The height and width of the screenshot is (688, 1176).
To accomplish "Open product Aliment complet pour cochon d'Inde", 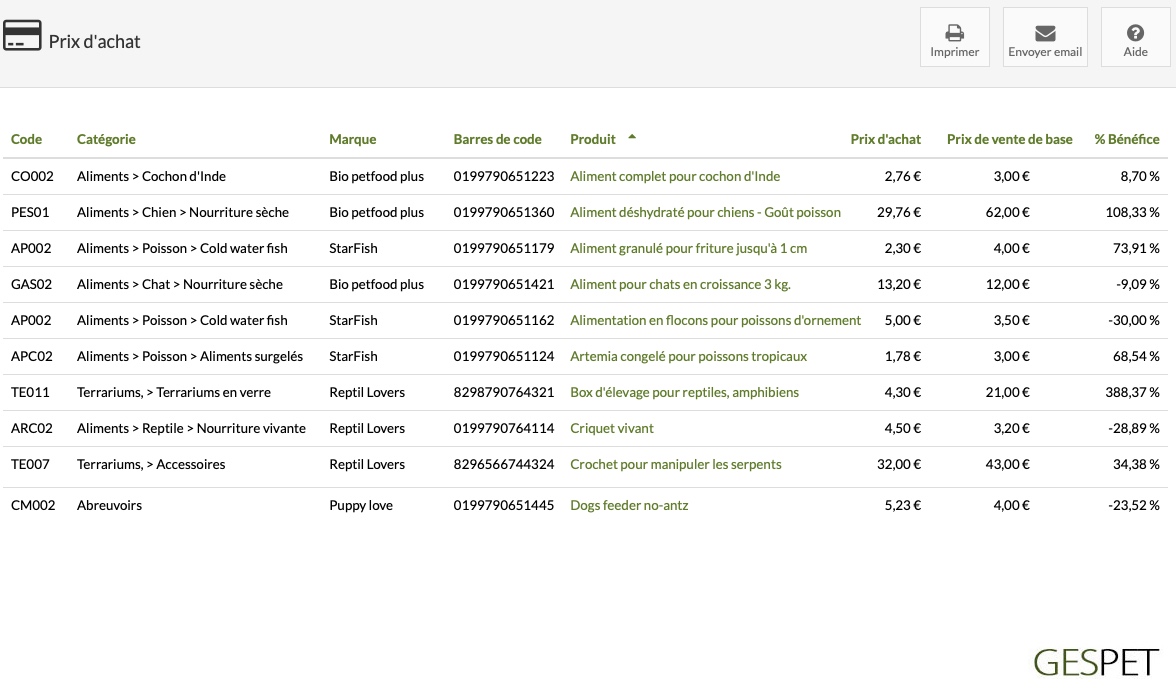I will point(675,176).
